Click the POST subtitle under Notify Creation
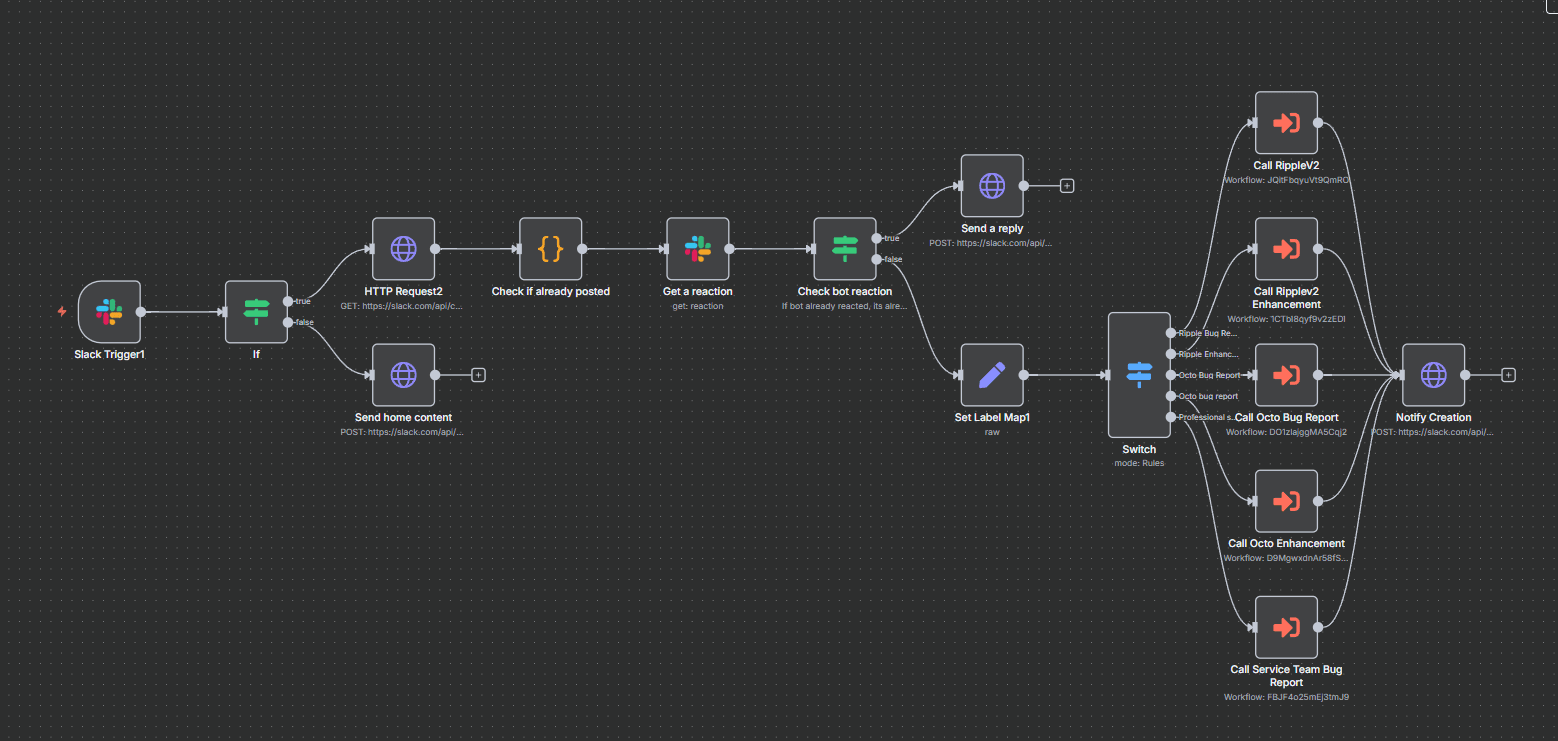 pyautogui.click(x=1433, y=432)
